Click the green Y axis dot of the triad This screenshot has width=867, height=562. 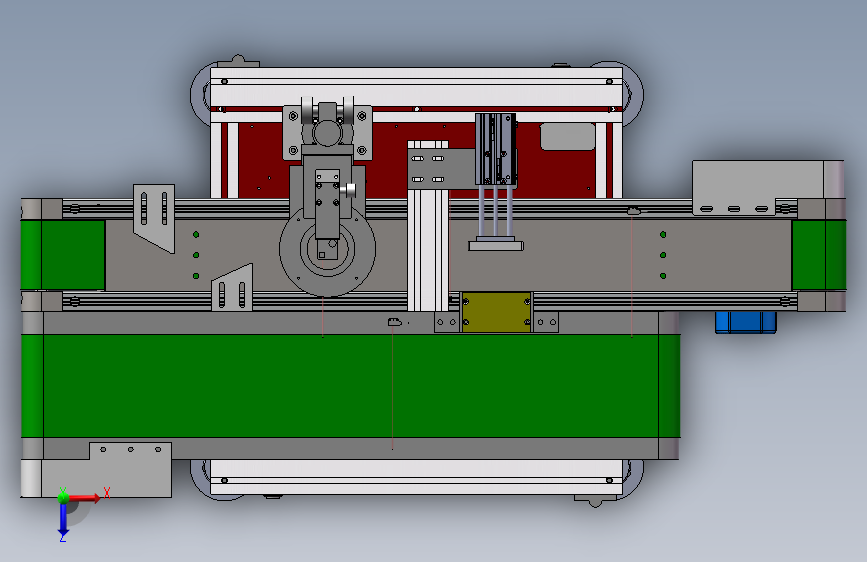pos(63,497)
